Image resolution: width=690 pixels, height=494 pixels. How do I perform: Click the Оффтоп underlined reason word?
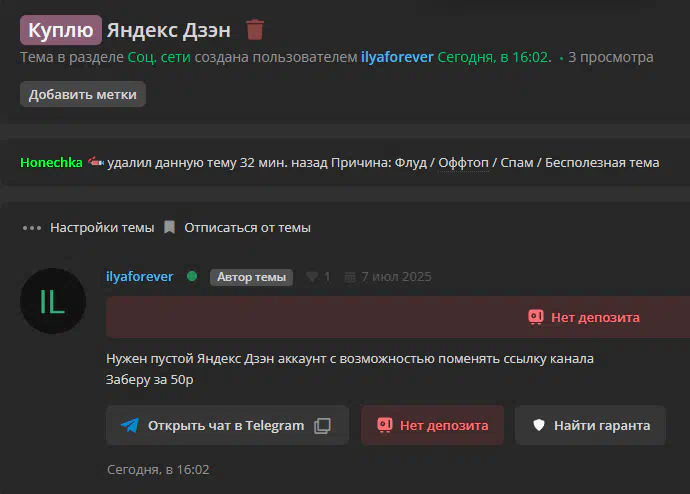(463, 163)
